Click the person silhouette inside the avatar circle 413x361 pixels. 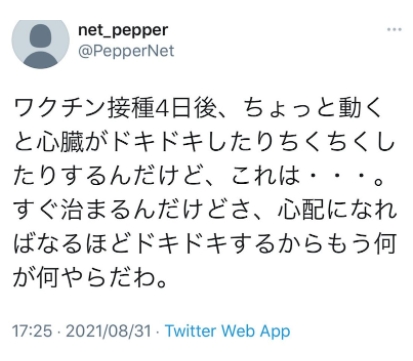(x=40, y=47)
